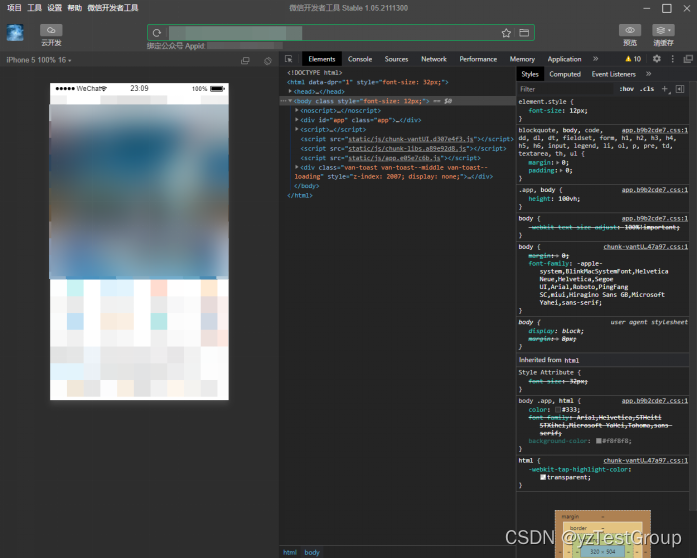
Task: Expand the van-toast div node
Action: 297,167
